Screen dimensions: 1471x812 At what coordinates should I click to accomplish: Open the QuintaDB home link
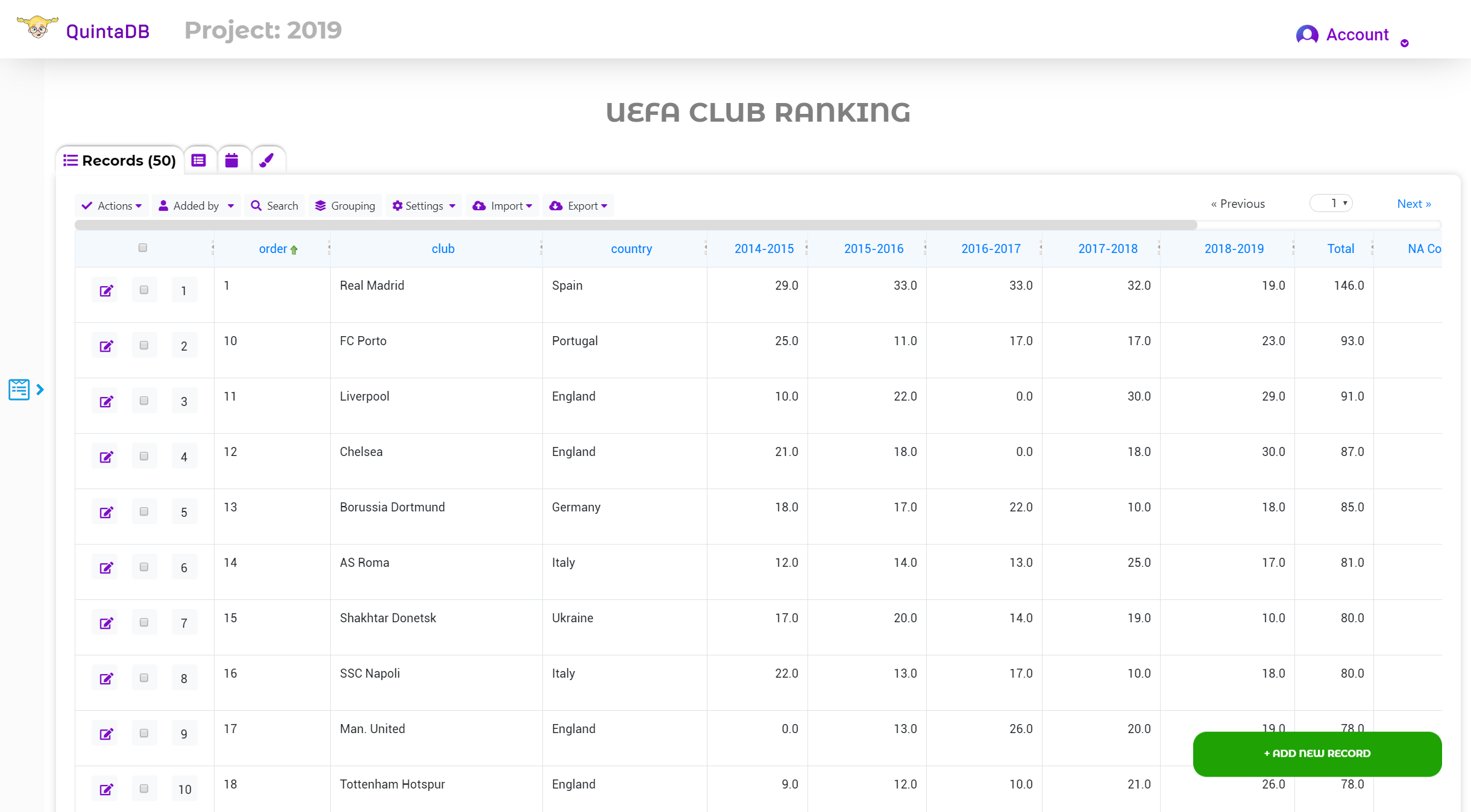pyautogui.click(x=108, y=31)
